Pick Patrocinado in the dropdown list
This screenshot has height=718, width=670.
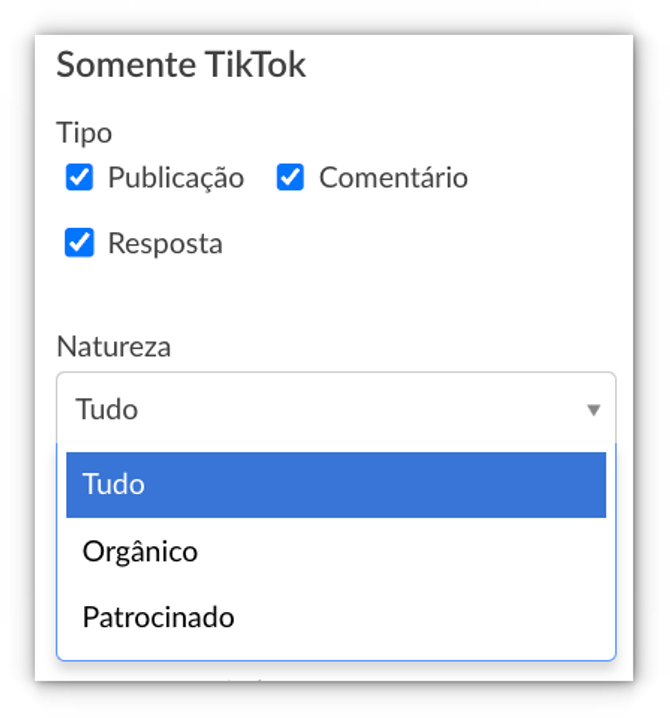coord(158,617)
